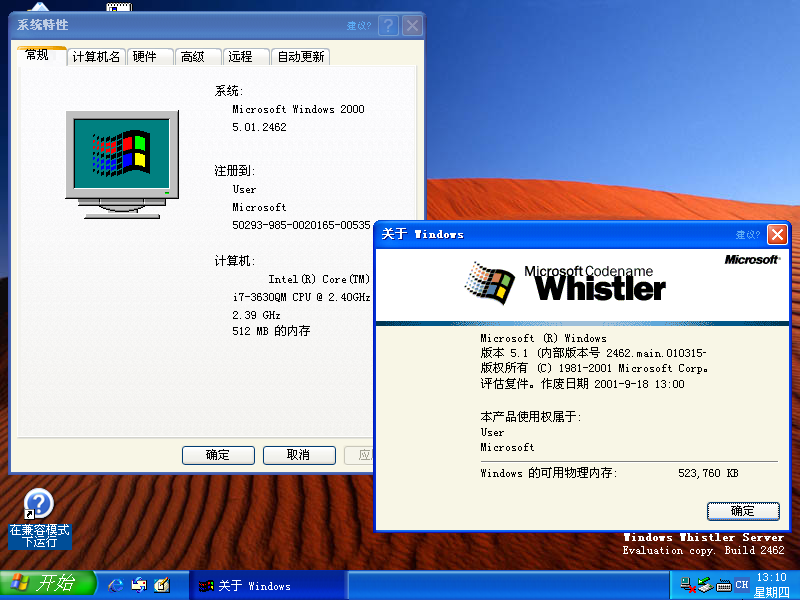
Task: Select the 关于 Windows taskbar button
Action: [268, 586]
